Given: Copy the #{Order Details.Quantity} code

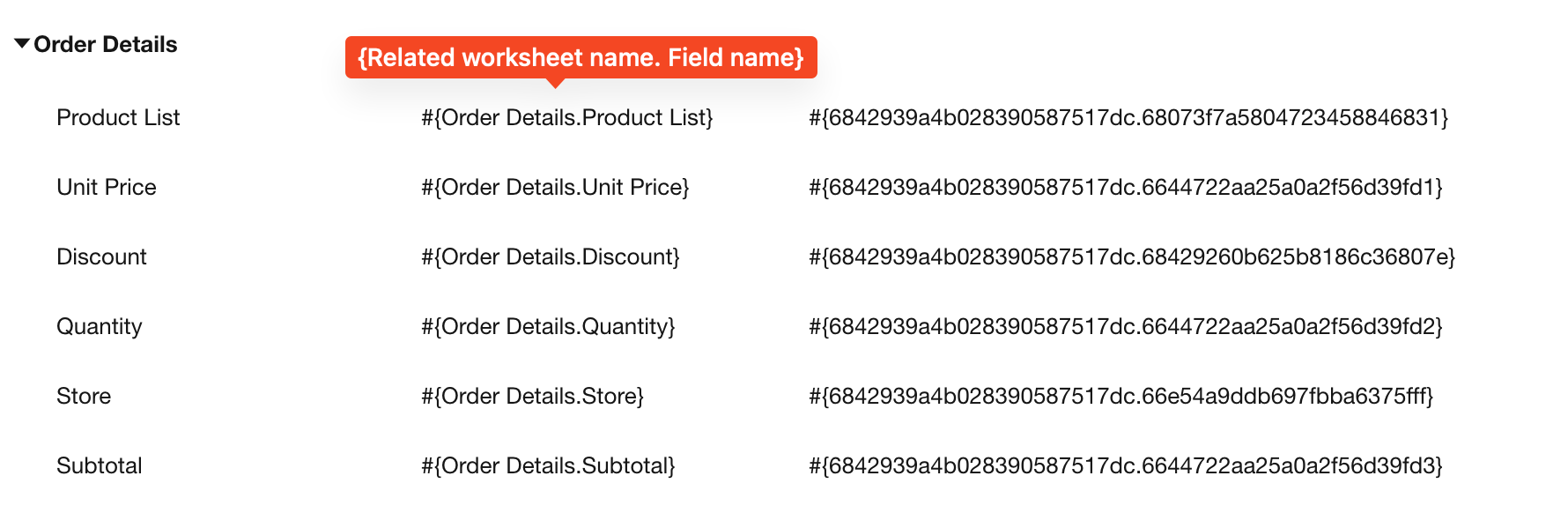Looking at the screenshot, I should pyautogui.click(x=548, y=326).
